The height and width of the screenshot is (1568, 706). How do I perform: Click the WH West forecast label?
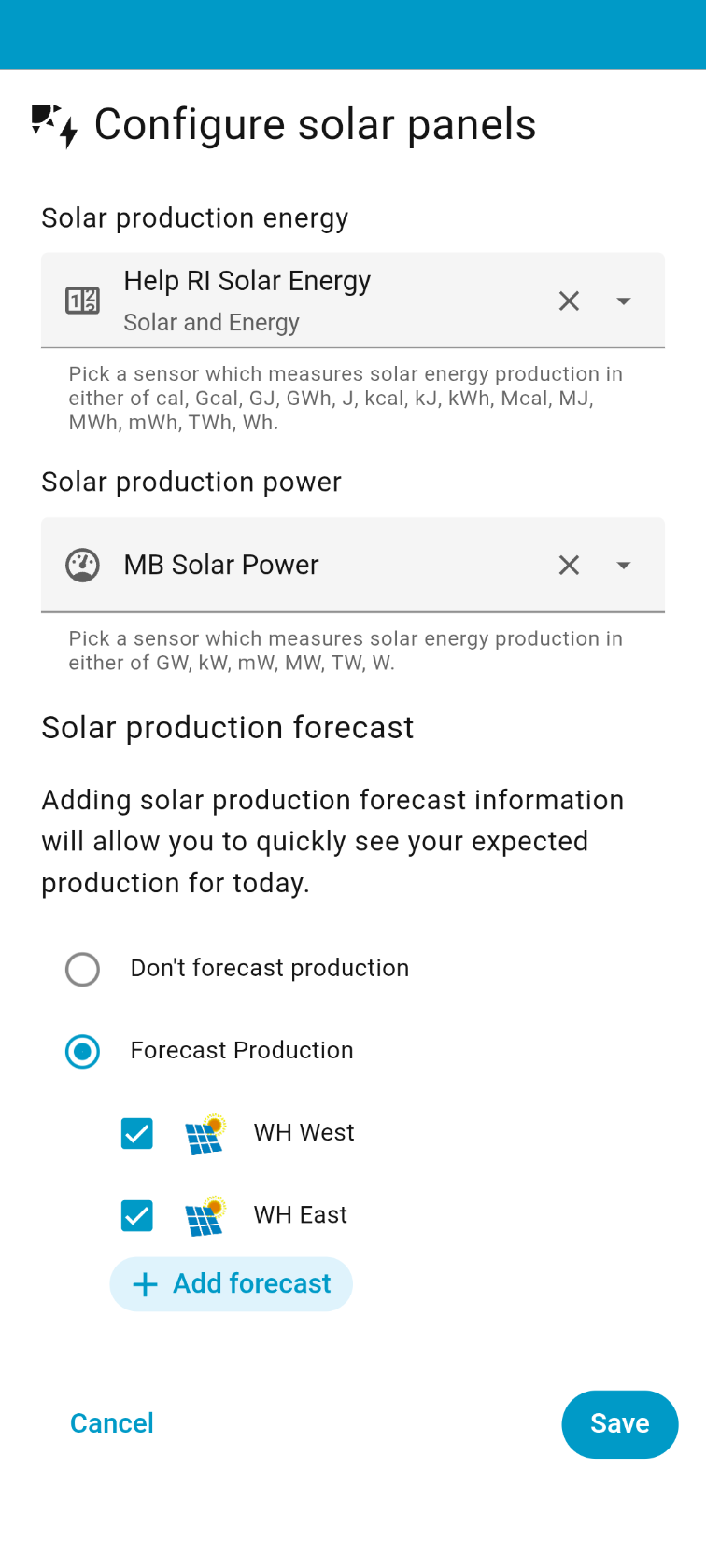(304, 1133)
